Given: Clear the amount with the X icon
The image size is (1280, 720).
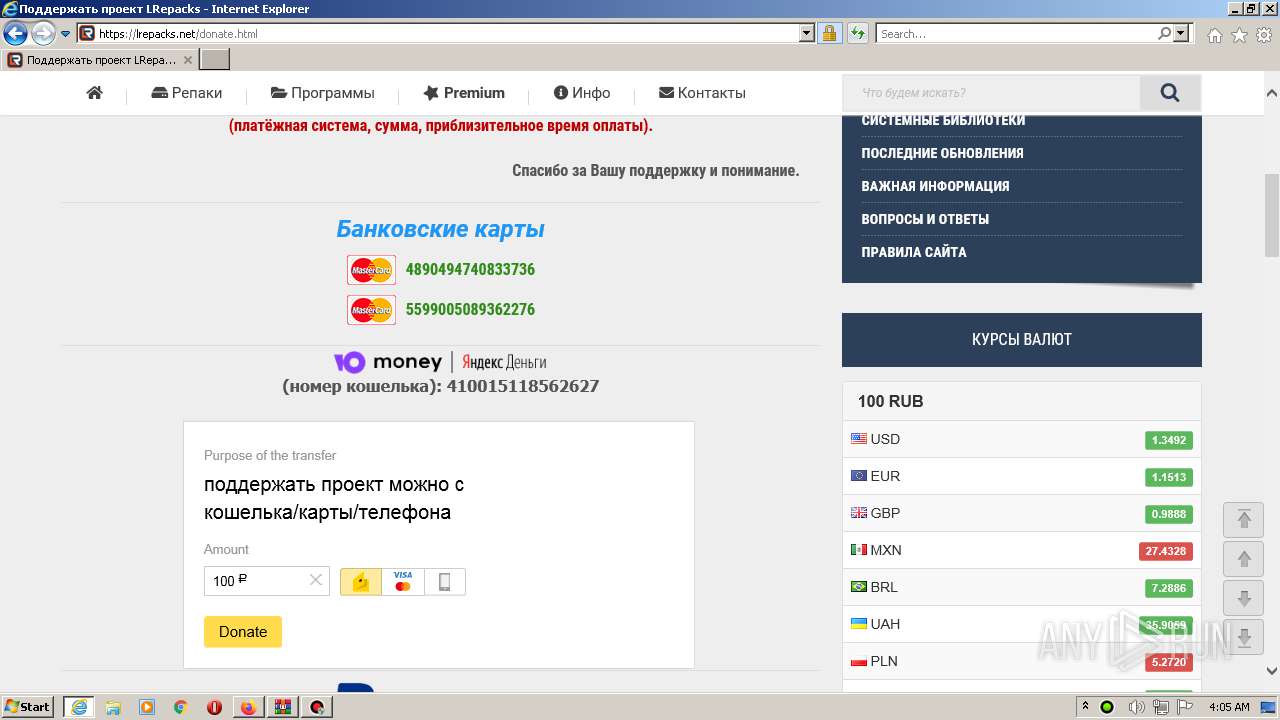Looking at the screenshot, I should [316, 580].
